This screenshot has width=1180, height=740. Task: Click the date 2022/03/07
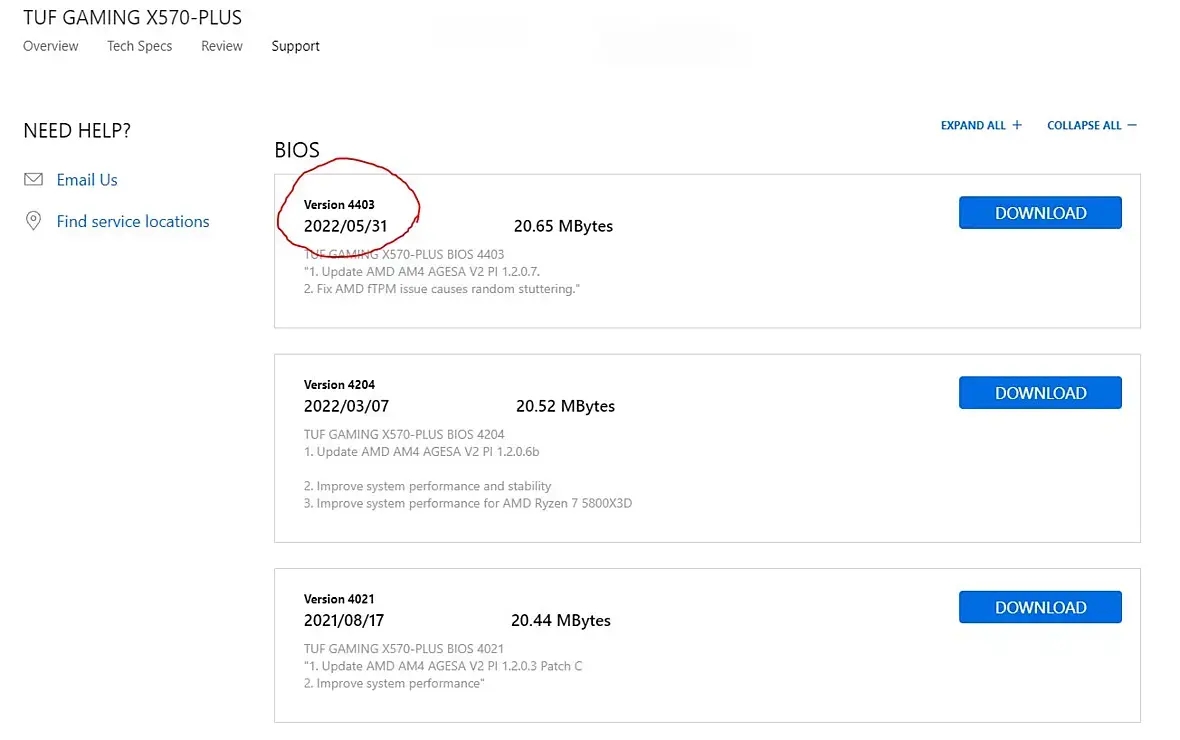tap(346, 406)
